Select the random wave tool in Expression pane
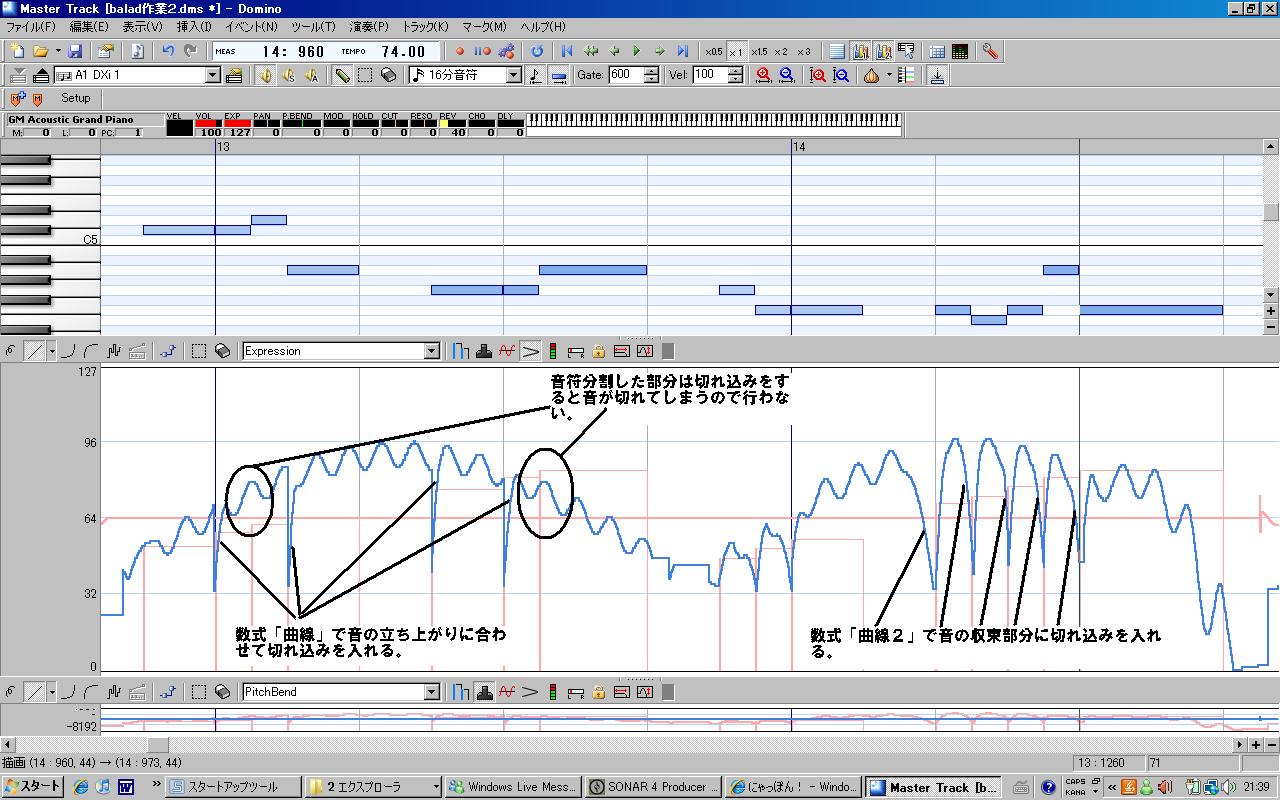The image size is (1280, 800). pos(114,351)
